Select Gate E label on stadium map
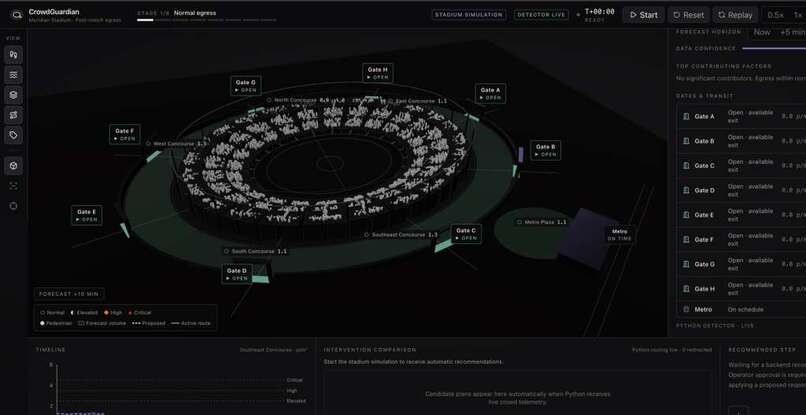 [x=86, y=215]
